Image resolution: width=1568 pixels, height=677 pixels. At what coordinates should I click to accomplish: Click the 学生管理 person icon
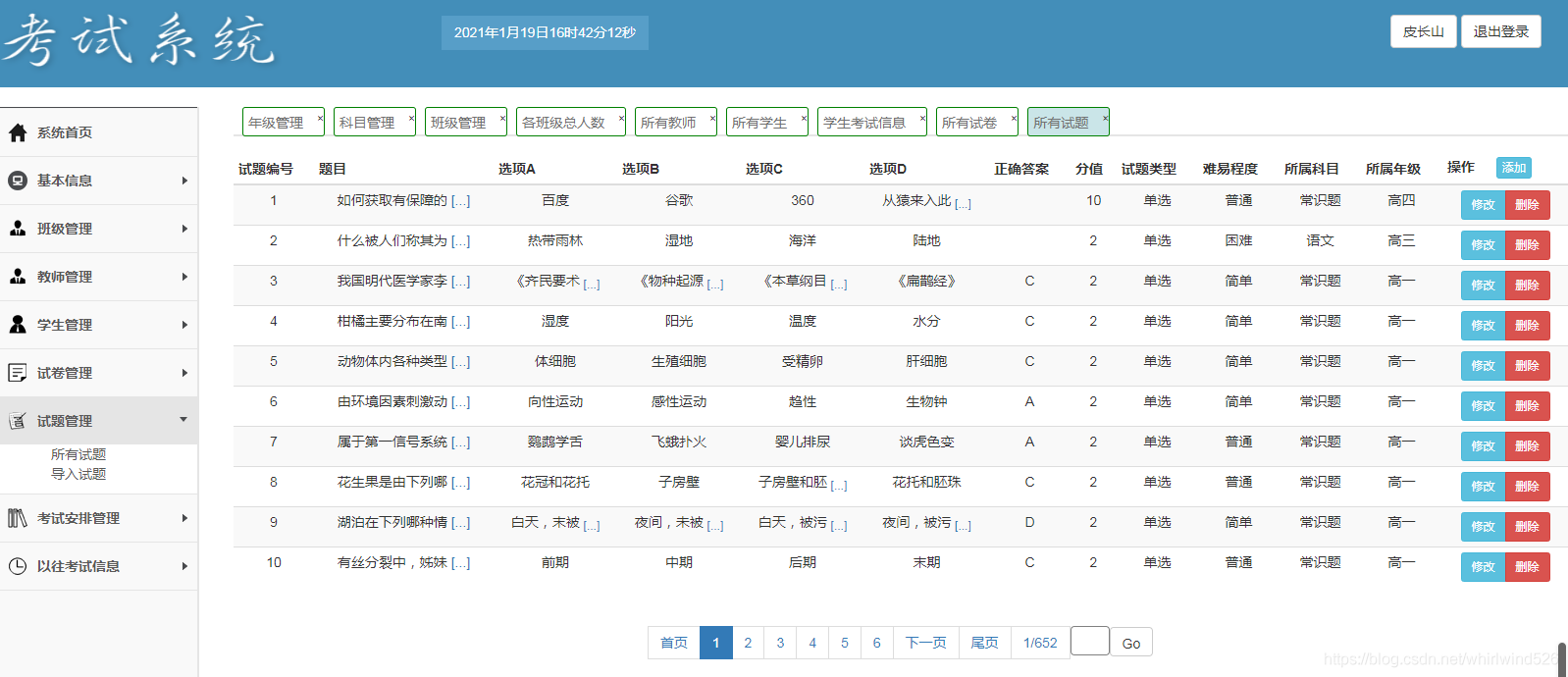point(18,325)
